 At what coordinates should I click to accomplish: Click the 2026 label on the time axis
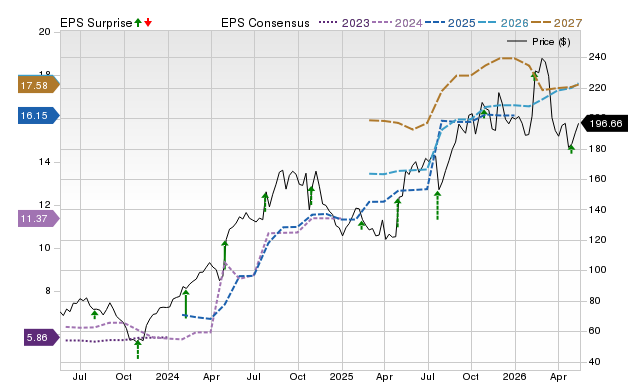(514, 376)
